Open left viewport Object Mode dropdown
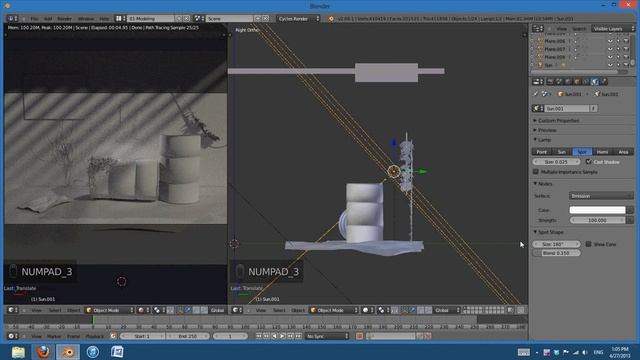This screenshot has width=640, height=360. (x=109, y=310)
